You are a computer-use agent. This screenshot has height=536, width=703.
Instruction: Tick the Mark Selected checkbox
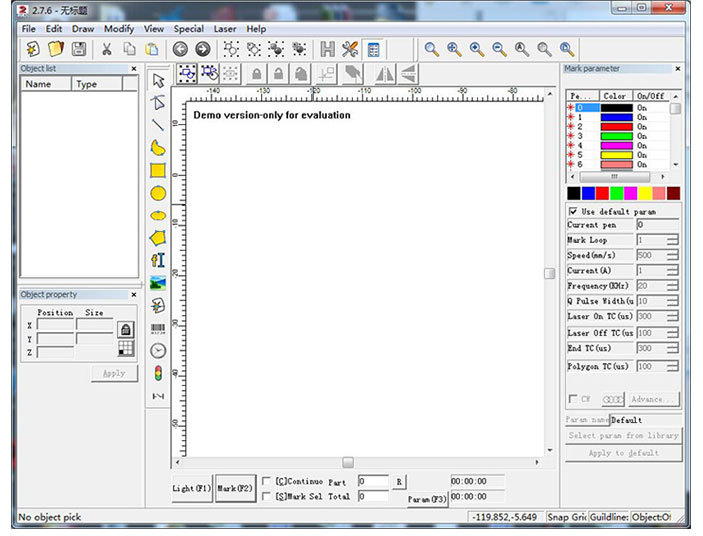pos(266,496)
